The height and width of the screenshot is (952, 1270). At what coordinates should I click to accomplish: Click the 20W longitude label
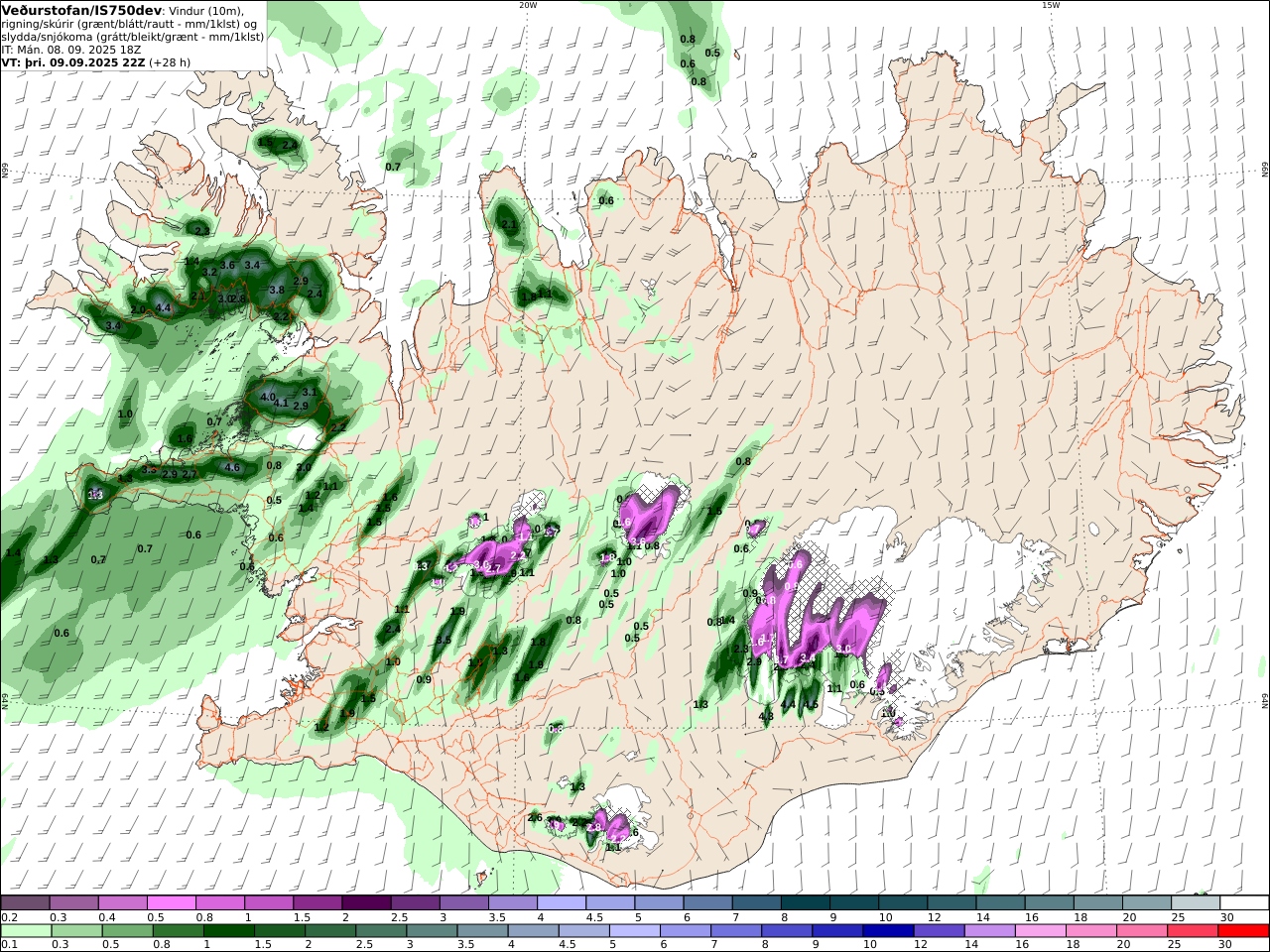(527, 5)
